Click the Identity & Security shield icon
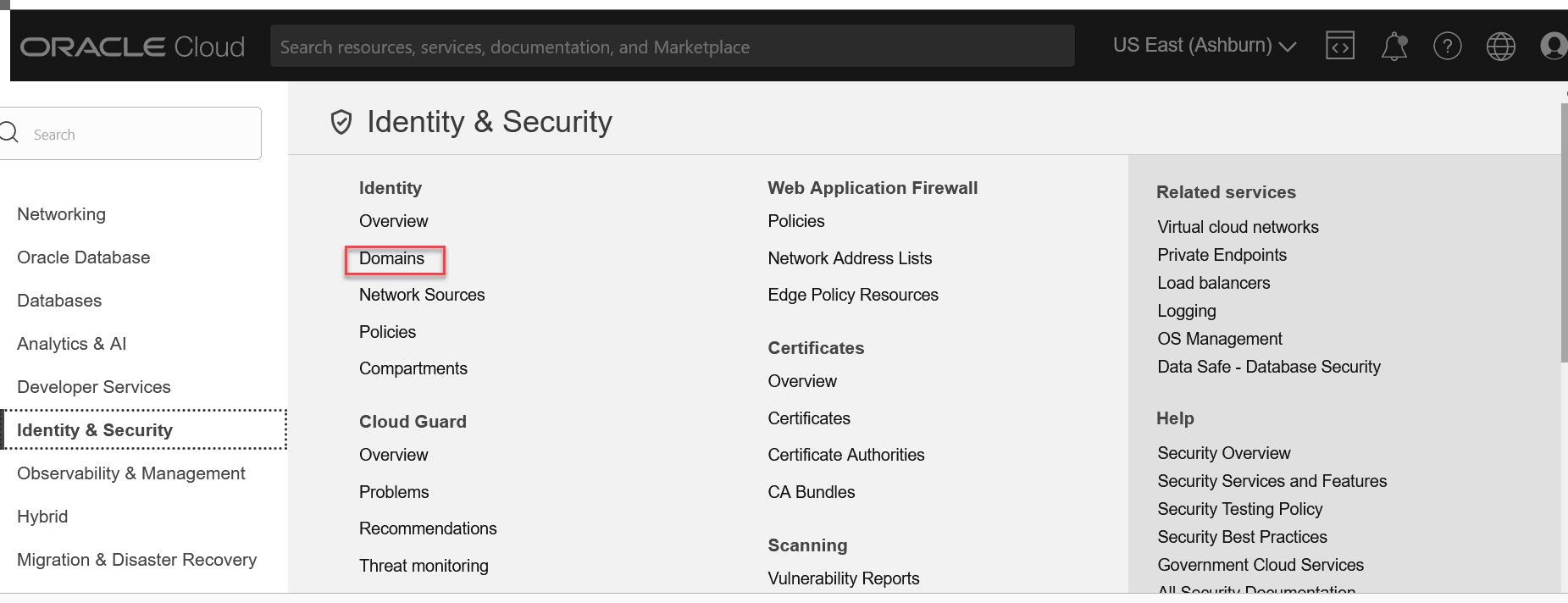 point(341,122)
